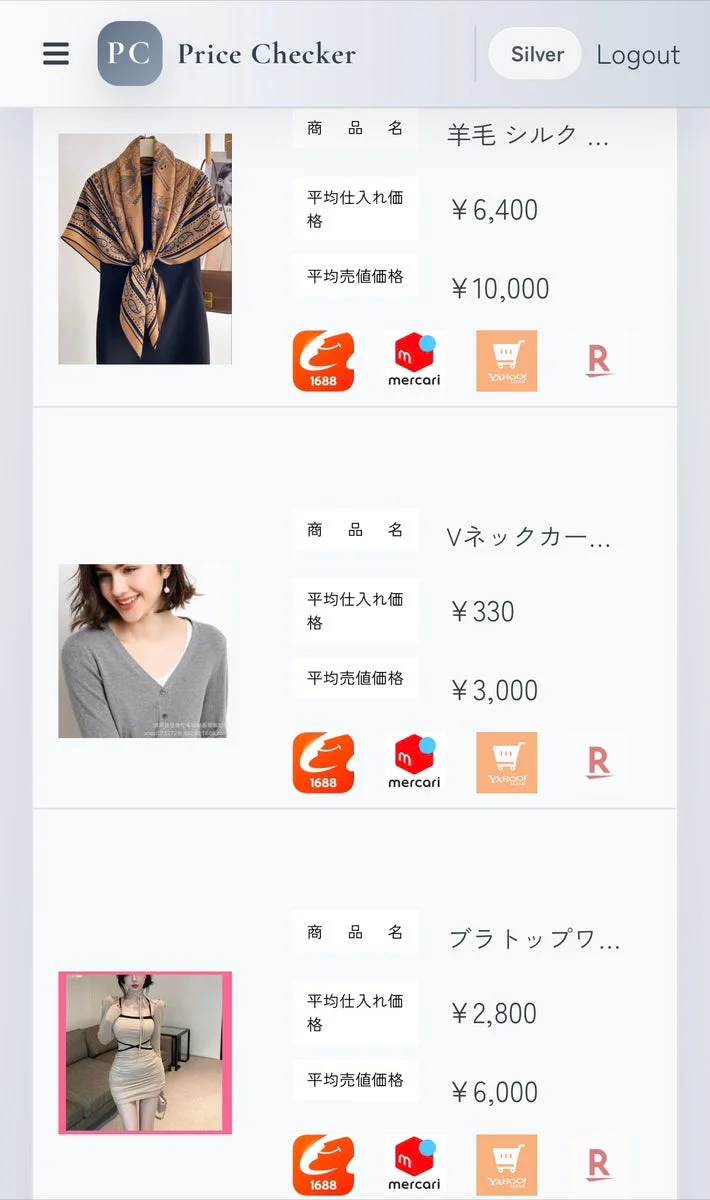Image resolution: width=710 pixels, height=1200 pixels.
Task: View Rakuten results for the wool silk scarf
Action: pos(597,361)
